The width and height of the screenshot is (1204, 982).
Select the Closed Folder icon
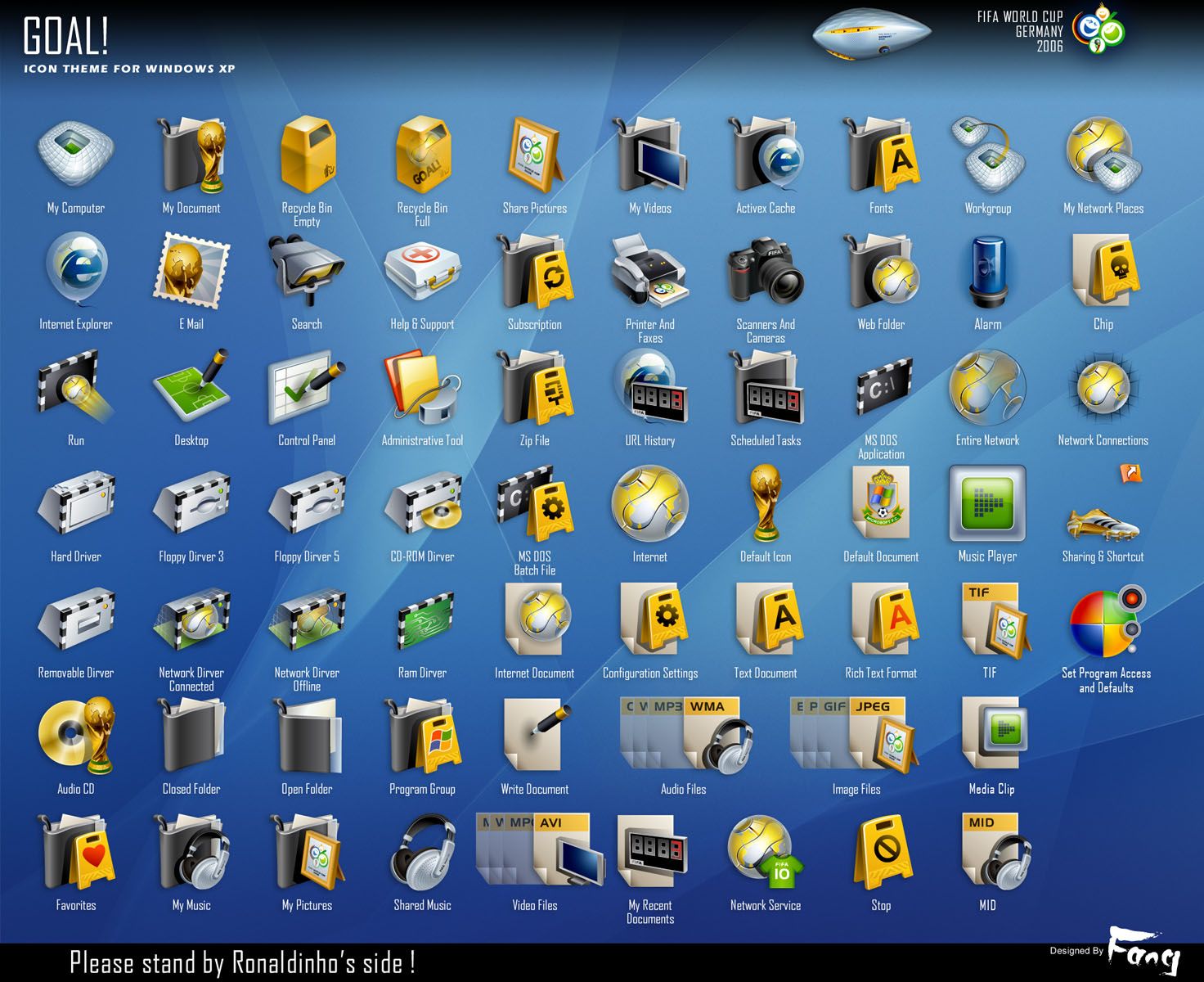192,735
